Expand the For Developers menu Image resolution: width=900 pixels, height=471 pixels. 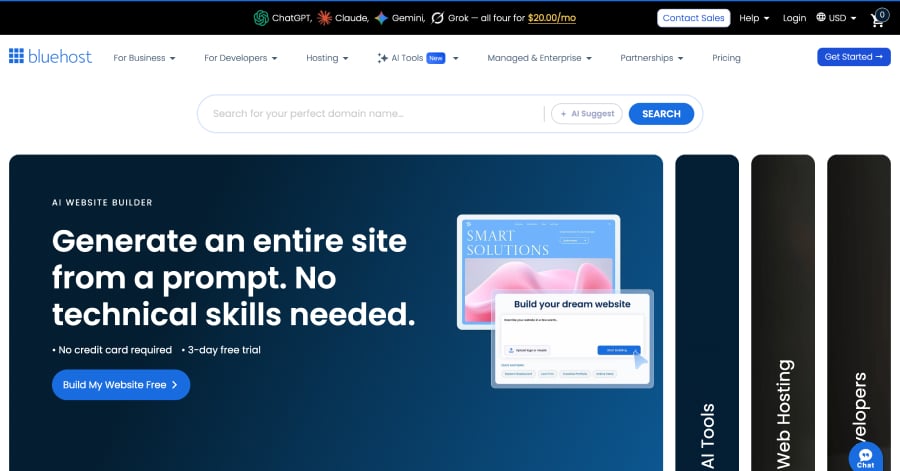(x=240, y=58)
